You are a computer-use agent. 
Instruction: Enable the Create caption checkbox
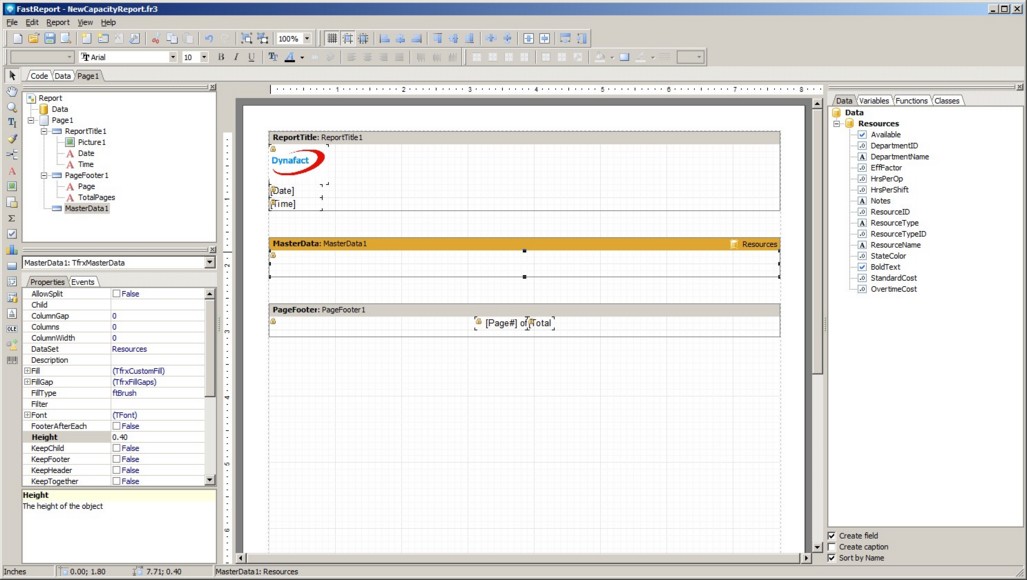pos(832,547)
